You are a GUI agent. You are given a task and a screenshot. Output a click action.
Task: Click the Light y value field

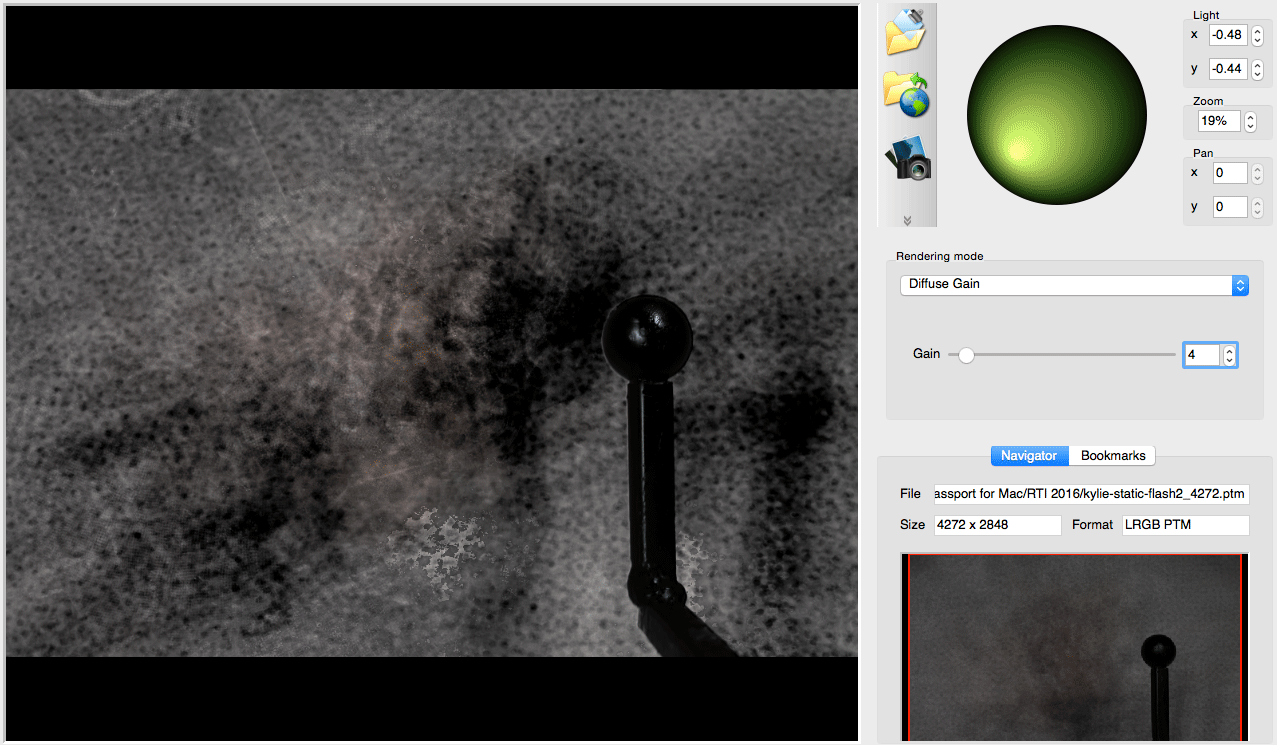point(1227,69)
